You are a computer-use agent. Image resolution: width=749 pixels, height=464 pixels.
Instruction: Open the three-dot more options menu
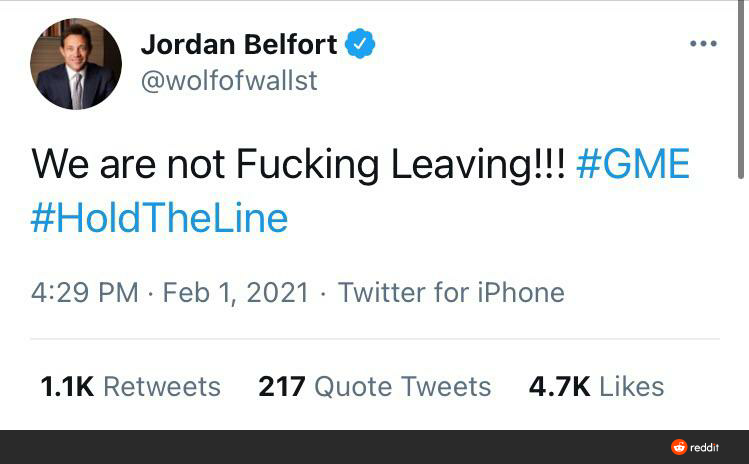click(x=703, y=43)
